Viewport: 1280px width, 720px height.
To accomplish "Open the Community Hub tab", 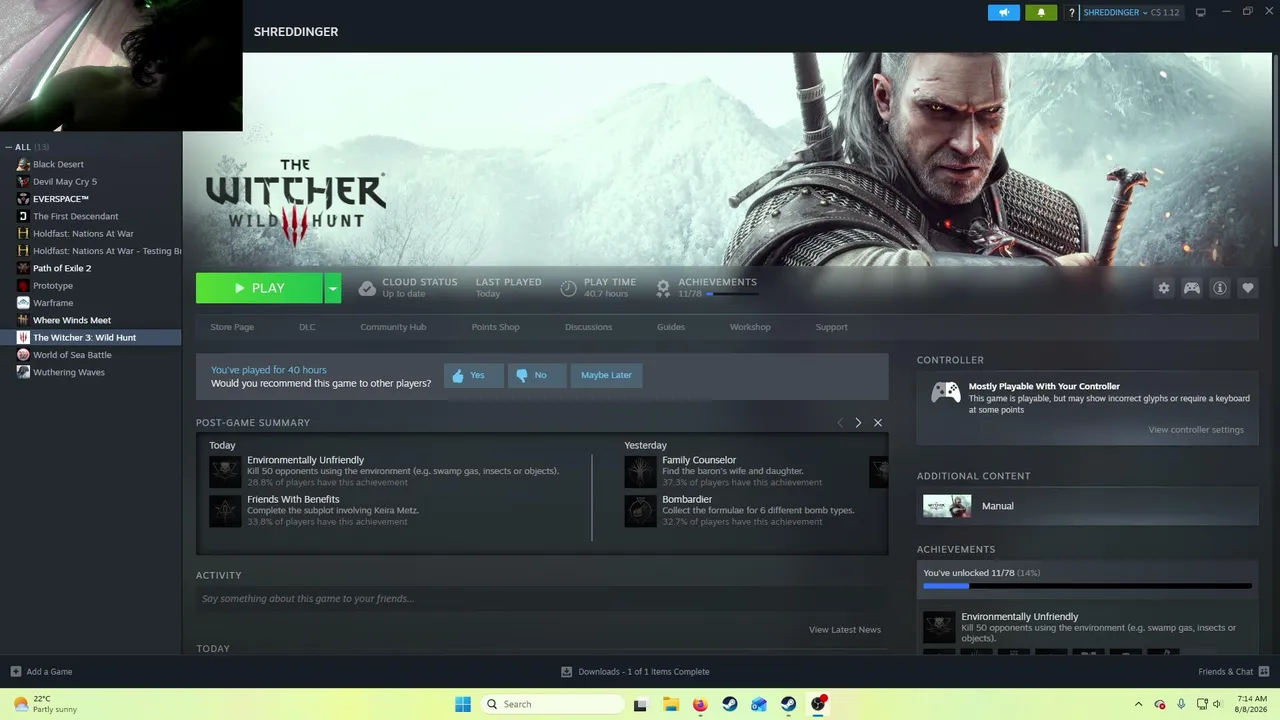I will point(393,327).
